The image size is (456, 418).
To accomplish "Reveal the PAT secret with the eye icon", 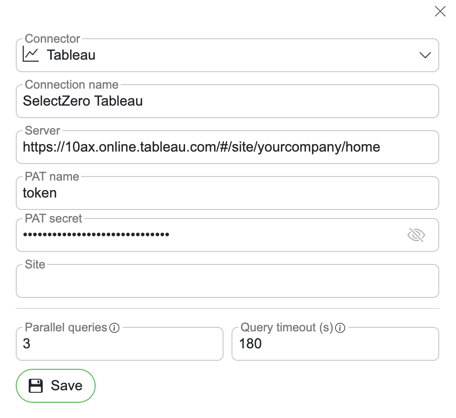I will point(416,235).
